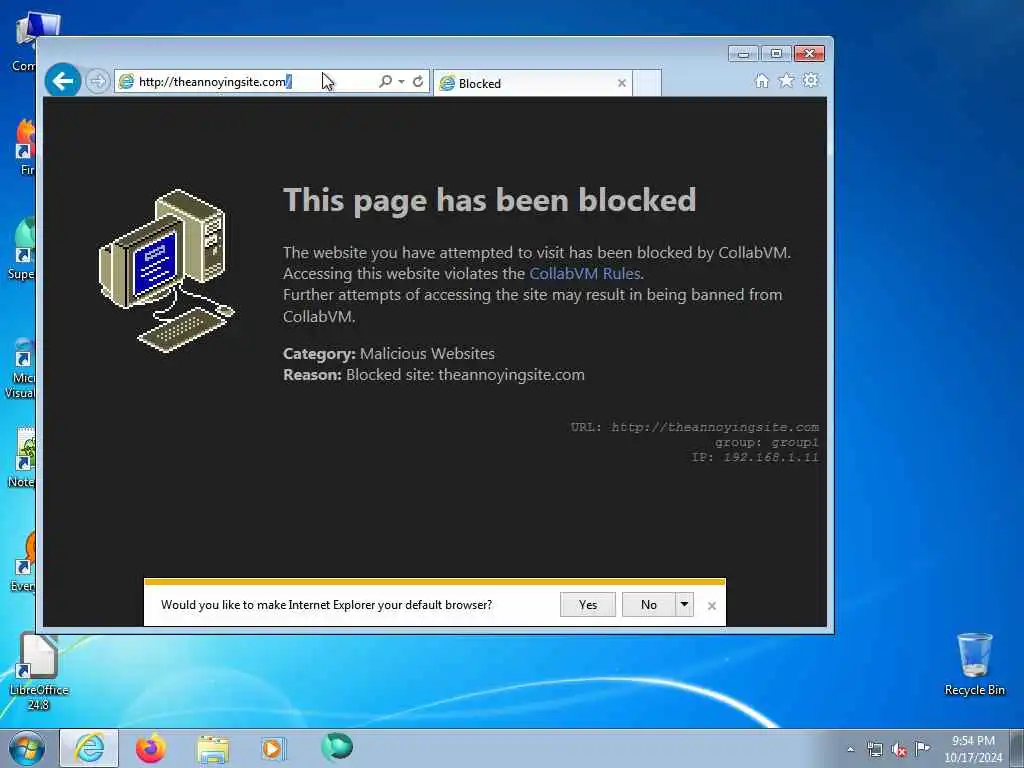
Task: Click the 'This page has been blocked' heading
Action: [490, 200]
